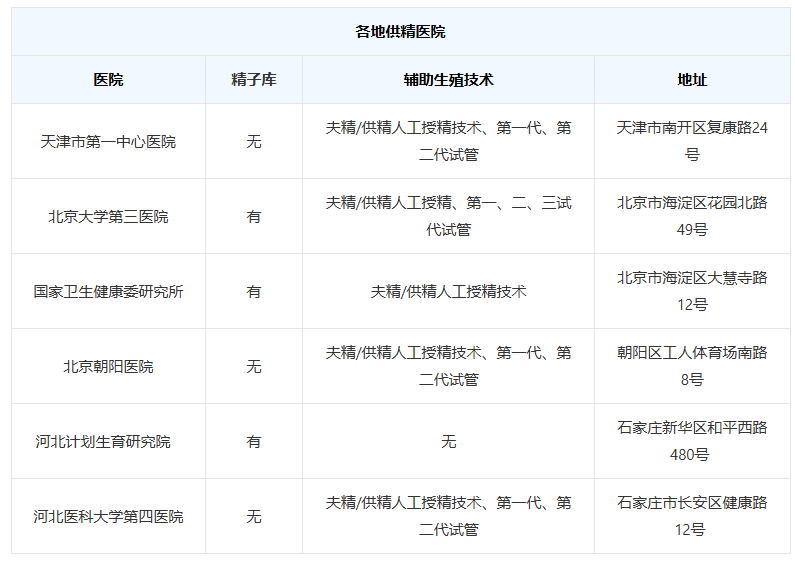Click the table title 各地供精医院
Viewport: 795px width, 562px height.
tap(400, 32)
